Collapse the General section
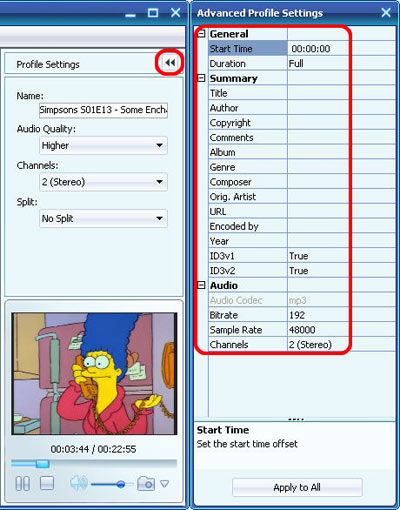Screen dimensions: 400x510 point(201,34)
